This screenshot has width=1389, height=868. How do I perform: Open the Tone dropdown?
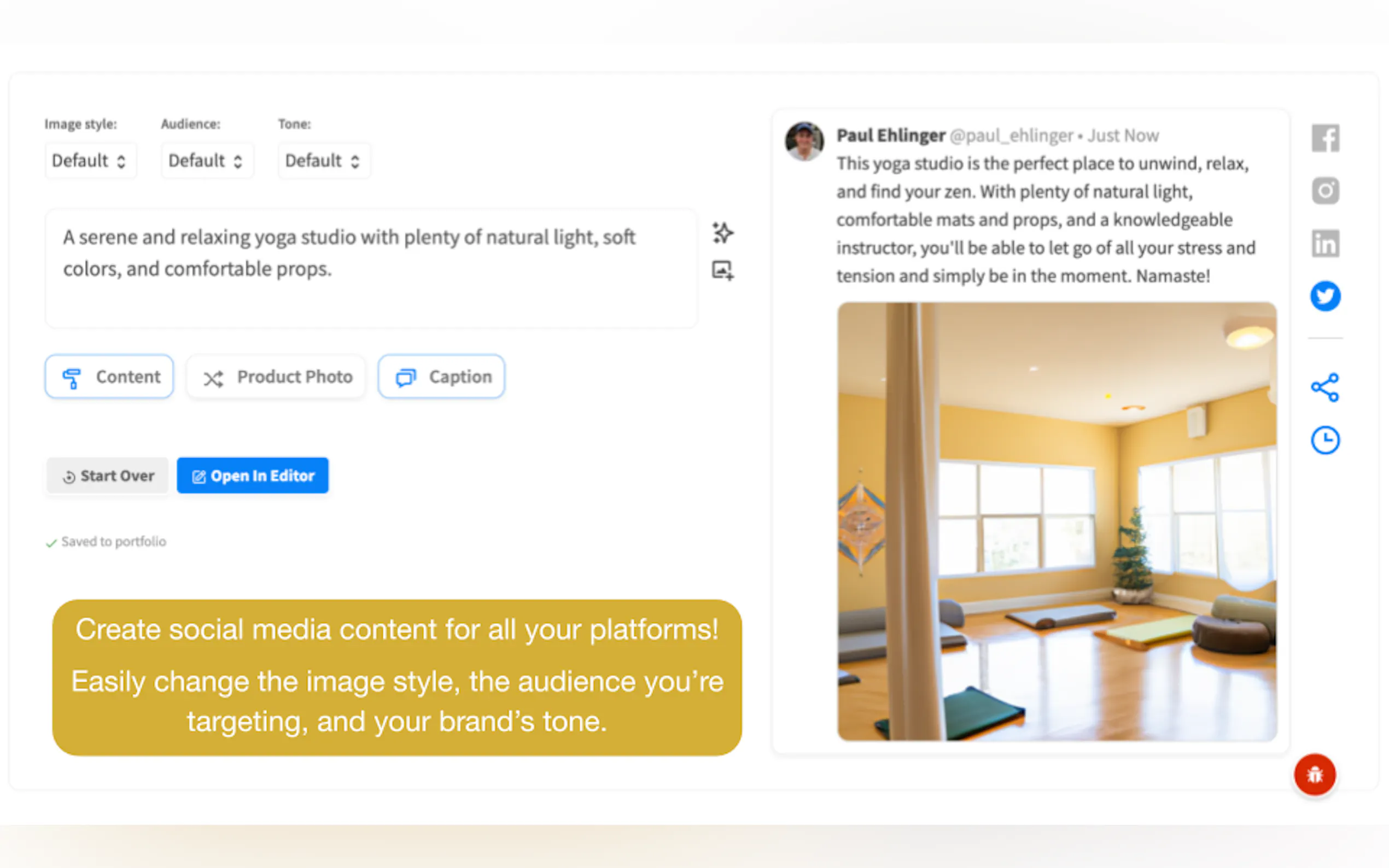[323, 161]
